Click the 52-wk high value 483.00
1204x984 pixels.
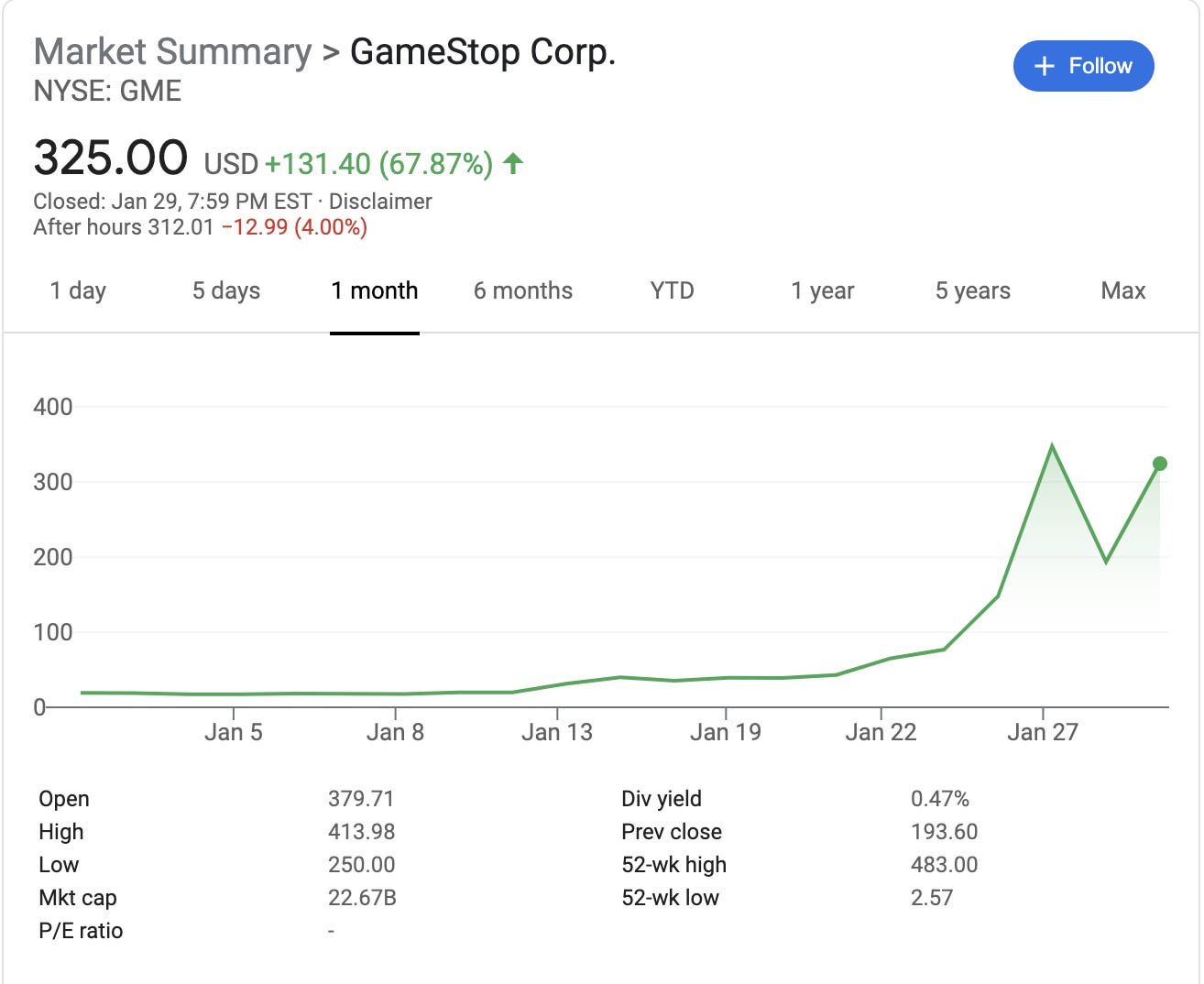pyautogui.click(x=944, y=865)
